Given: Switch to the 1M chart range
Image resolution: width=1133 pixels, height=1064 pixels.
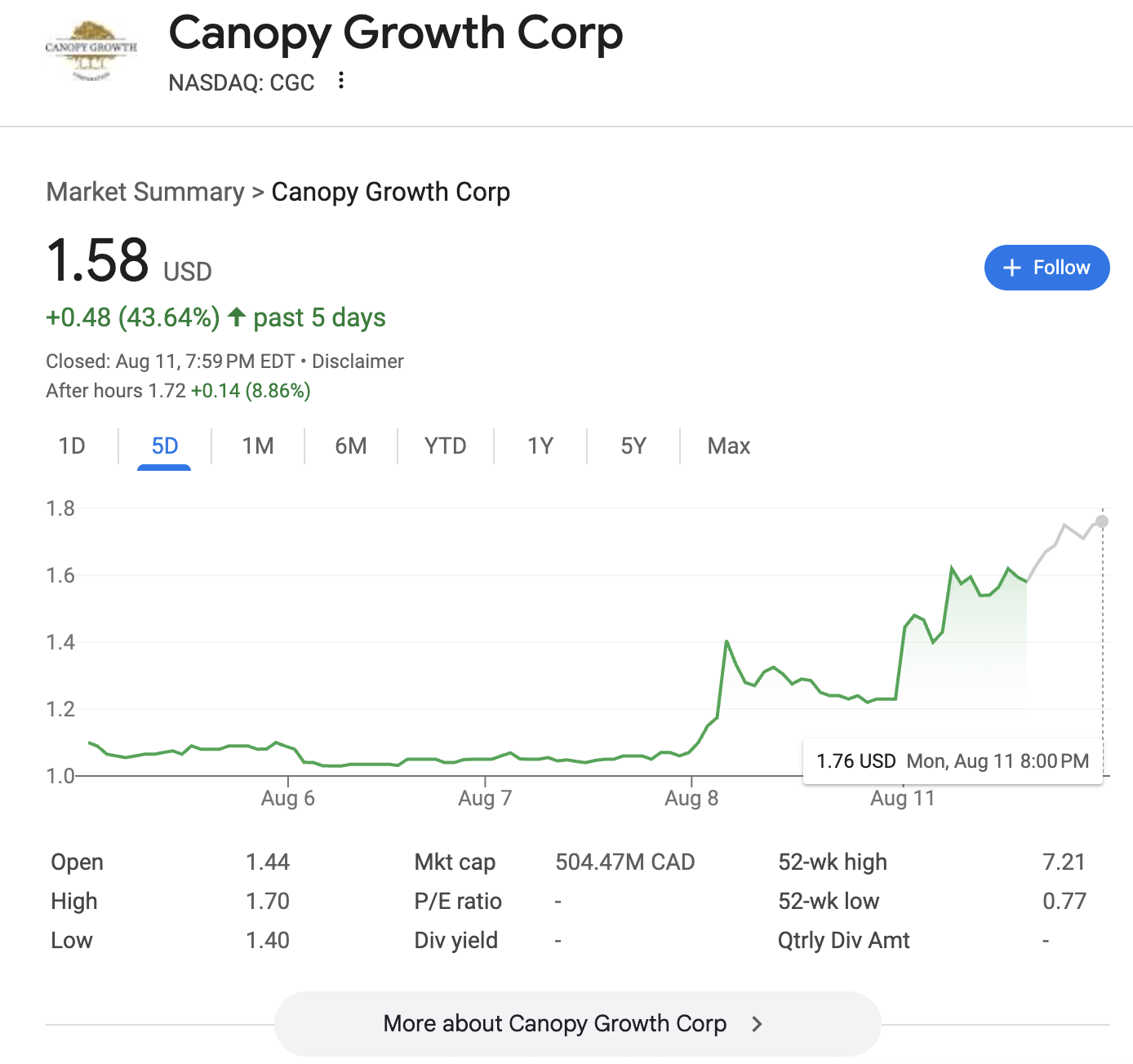Looking at the screenshot, I should [257, 446].
